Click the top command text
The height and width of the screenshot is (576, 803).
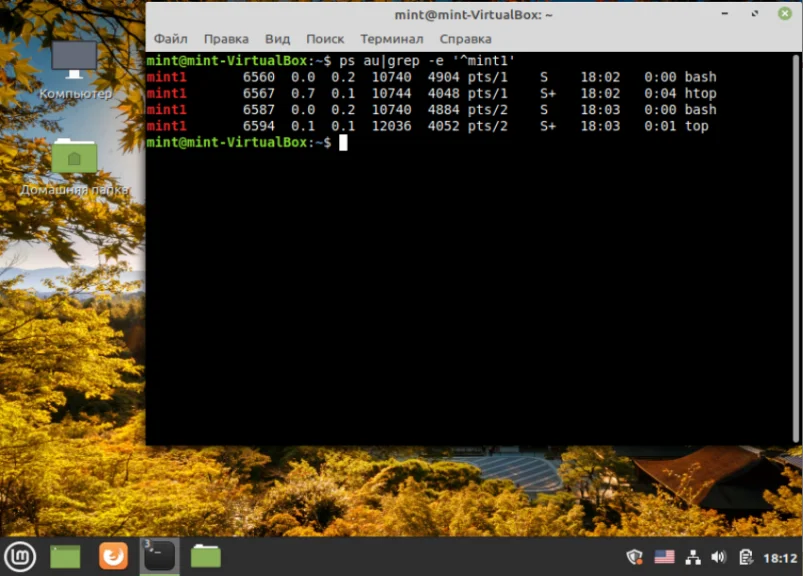click(x=696, y=126)
